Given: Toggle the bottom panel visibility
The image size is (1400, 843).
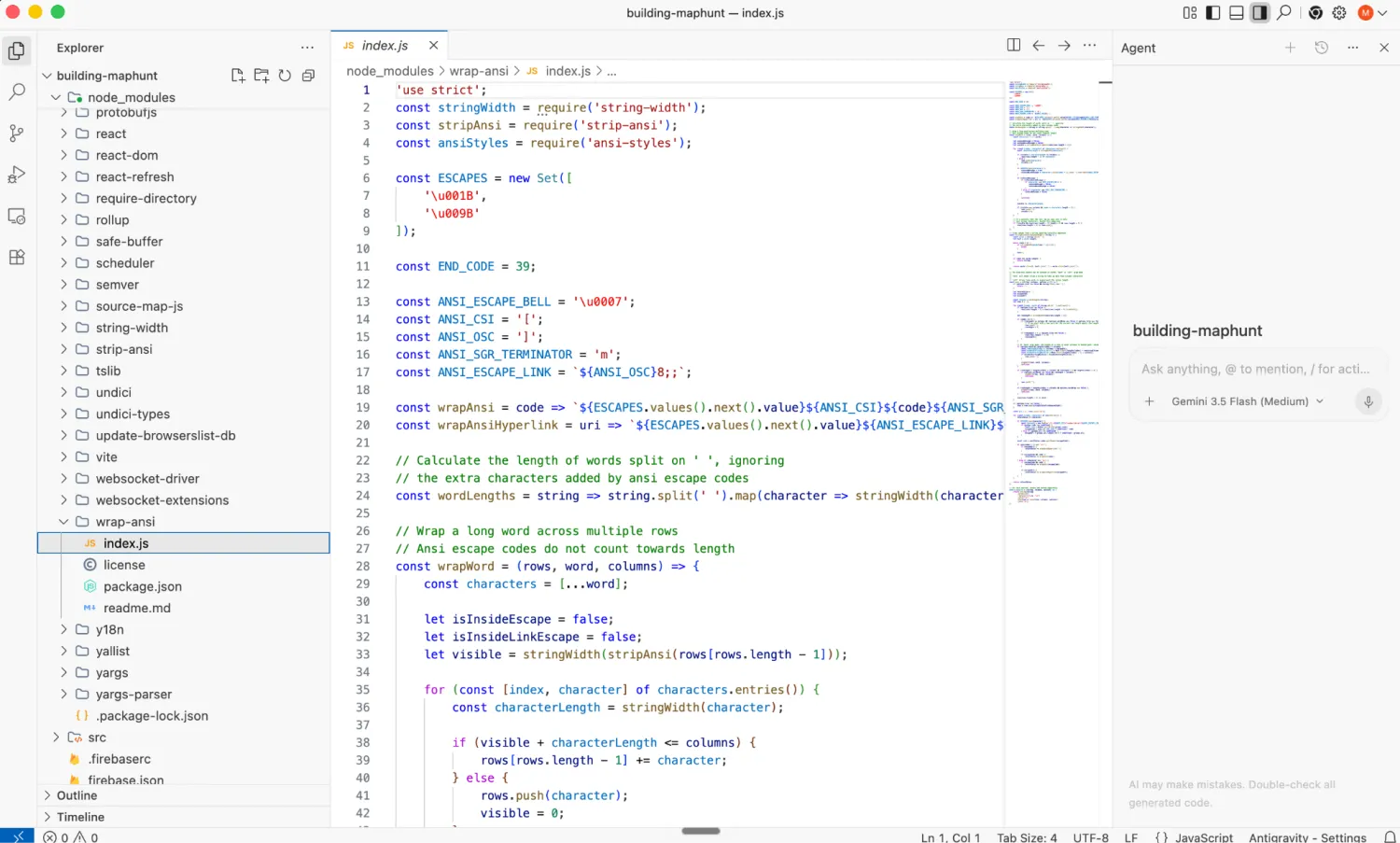Looking at the screenshot, I should coord(1237,12).
